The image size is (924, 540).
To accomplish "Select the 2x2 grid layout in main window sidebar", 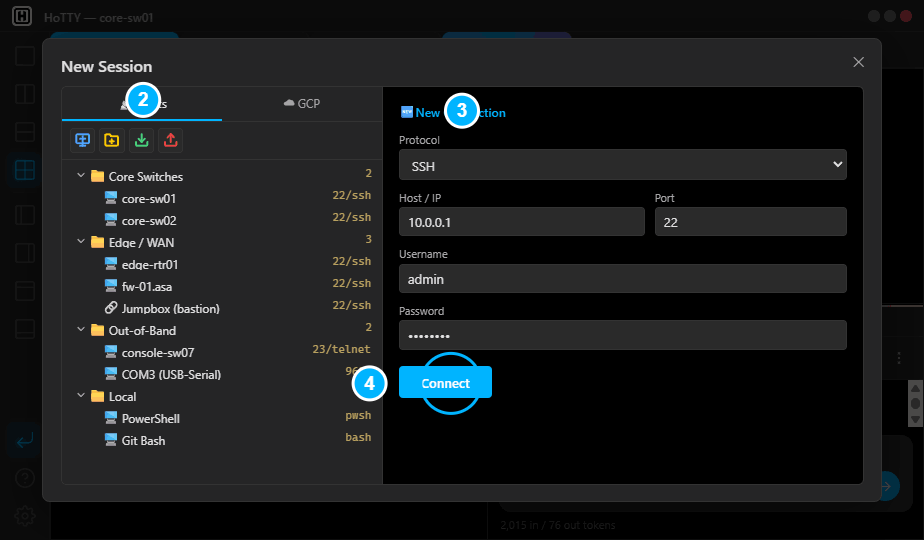I will (25, 170).
